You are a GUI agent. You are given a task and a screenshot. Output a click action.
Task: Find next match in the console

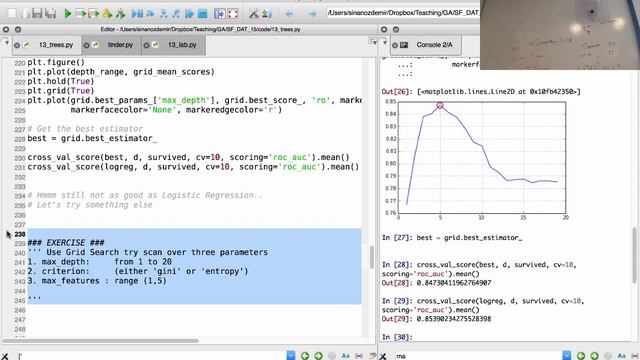pyautogui.click(x=594, y=356)
